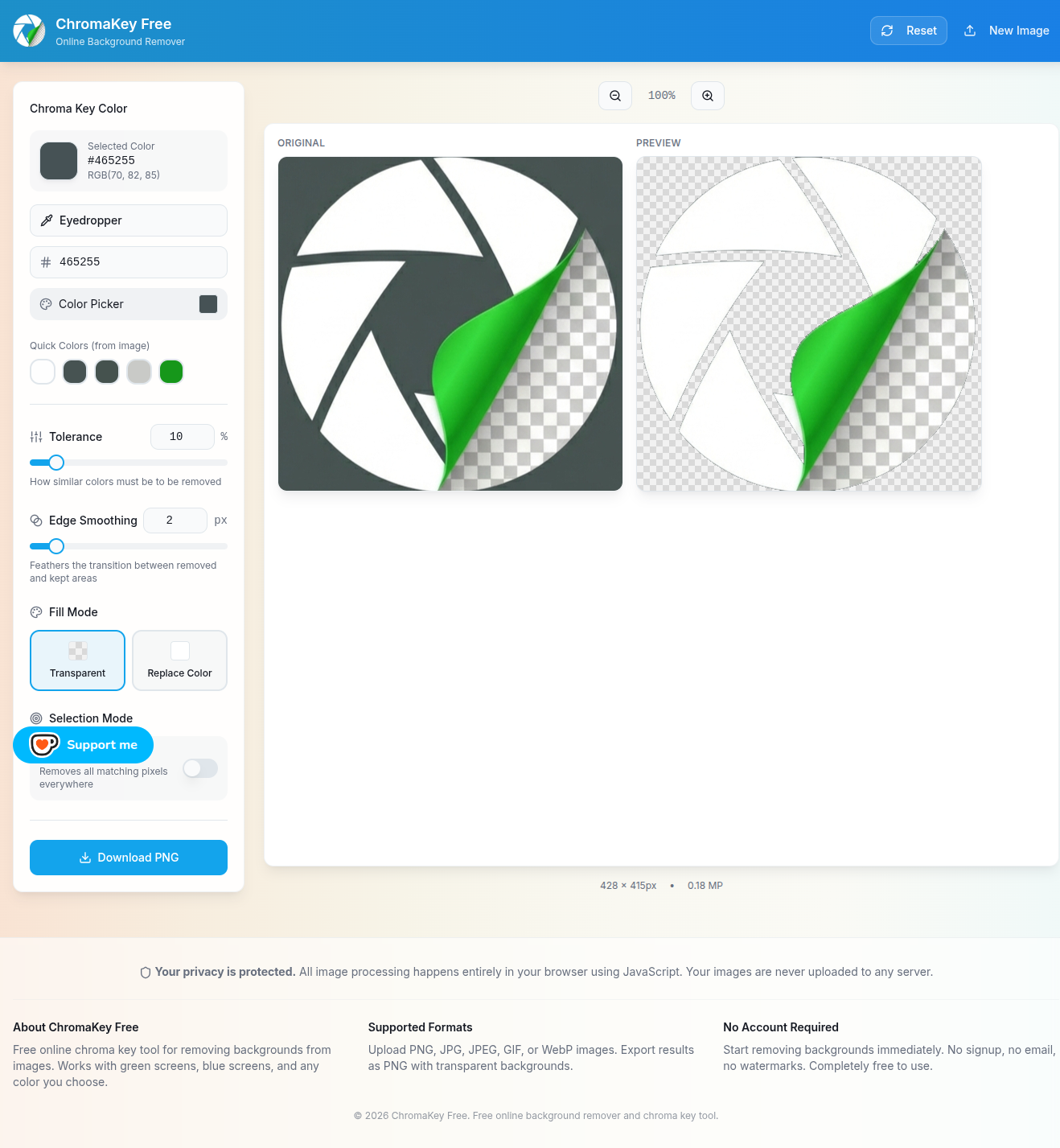
Task: Click the preview image with transparent background
Action: point(809,323)
